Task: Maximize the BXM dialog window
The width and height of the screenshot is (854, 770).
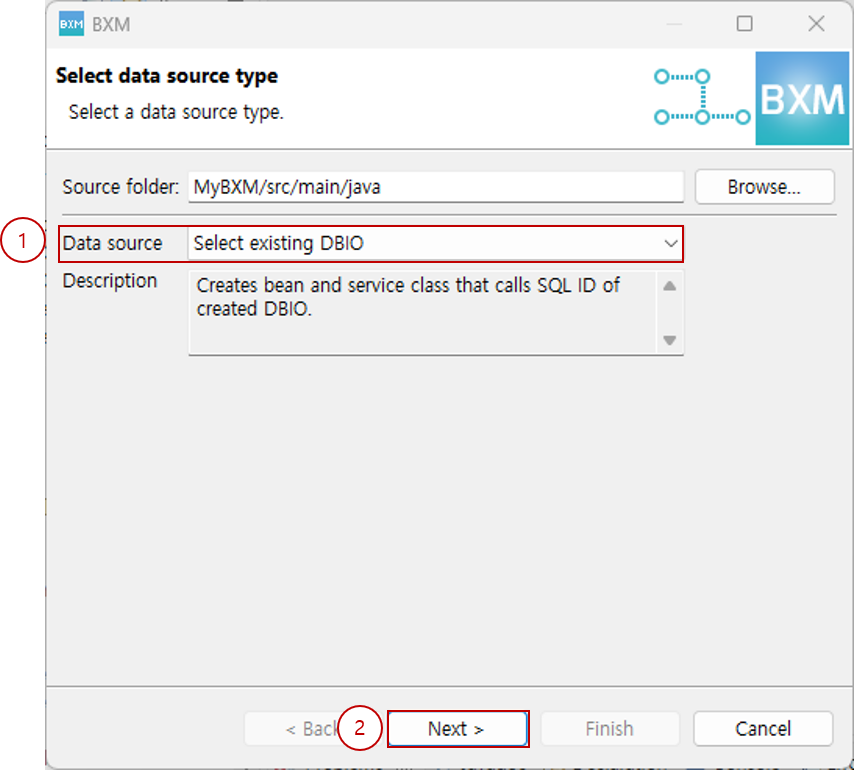Action: [x=744, y=23]
